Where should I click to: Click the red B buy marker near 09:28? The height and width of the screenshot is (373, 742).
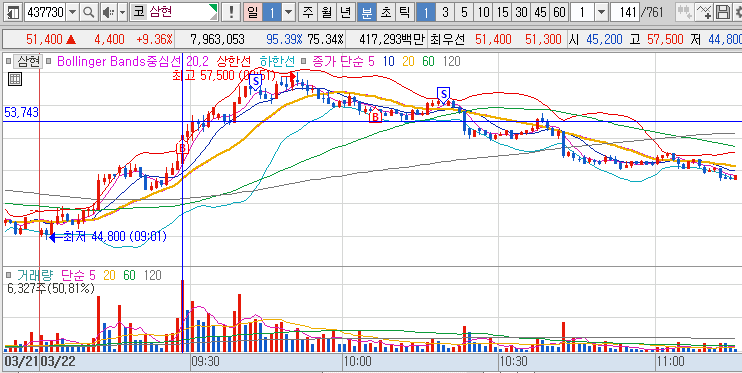coord(182,148)
